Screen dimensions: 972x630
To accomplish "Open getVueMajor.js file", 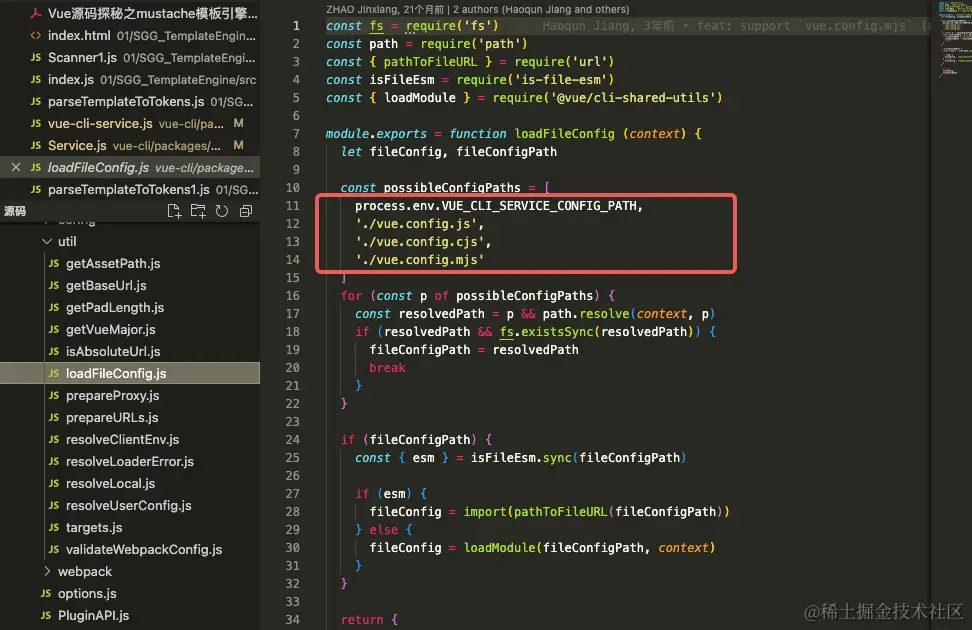I will coord(110,329).
